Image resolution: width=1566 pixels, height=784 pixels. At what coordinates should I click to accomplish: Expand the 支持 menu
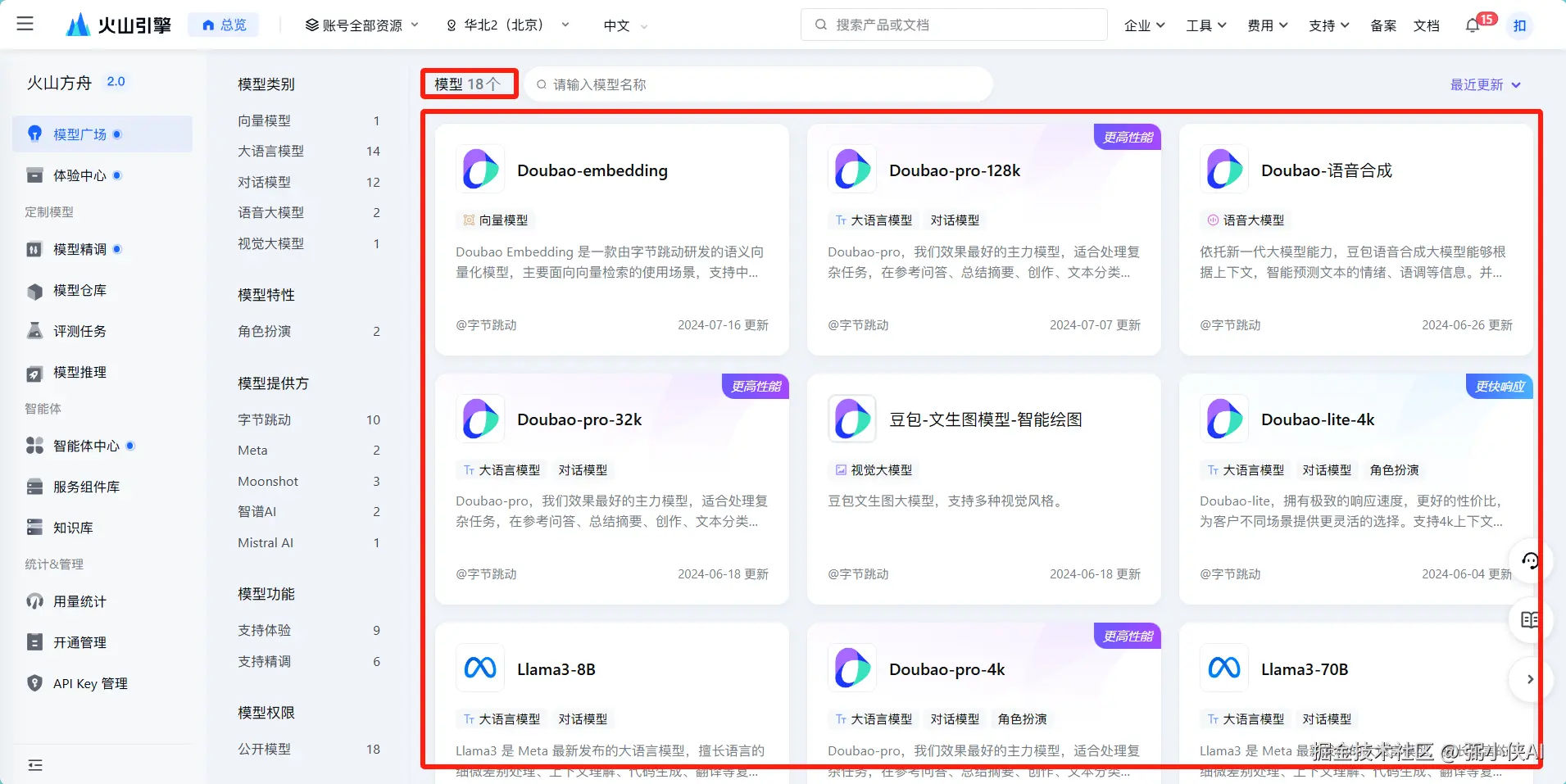(x=1328, y=25)
